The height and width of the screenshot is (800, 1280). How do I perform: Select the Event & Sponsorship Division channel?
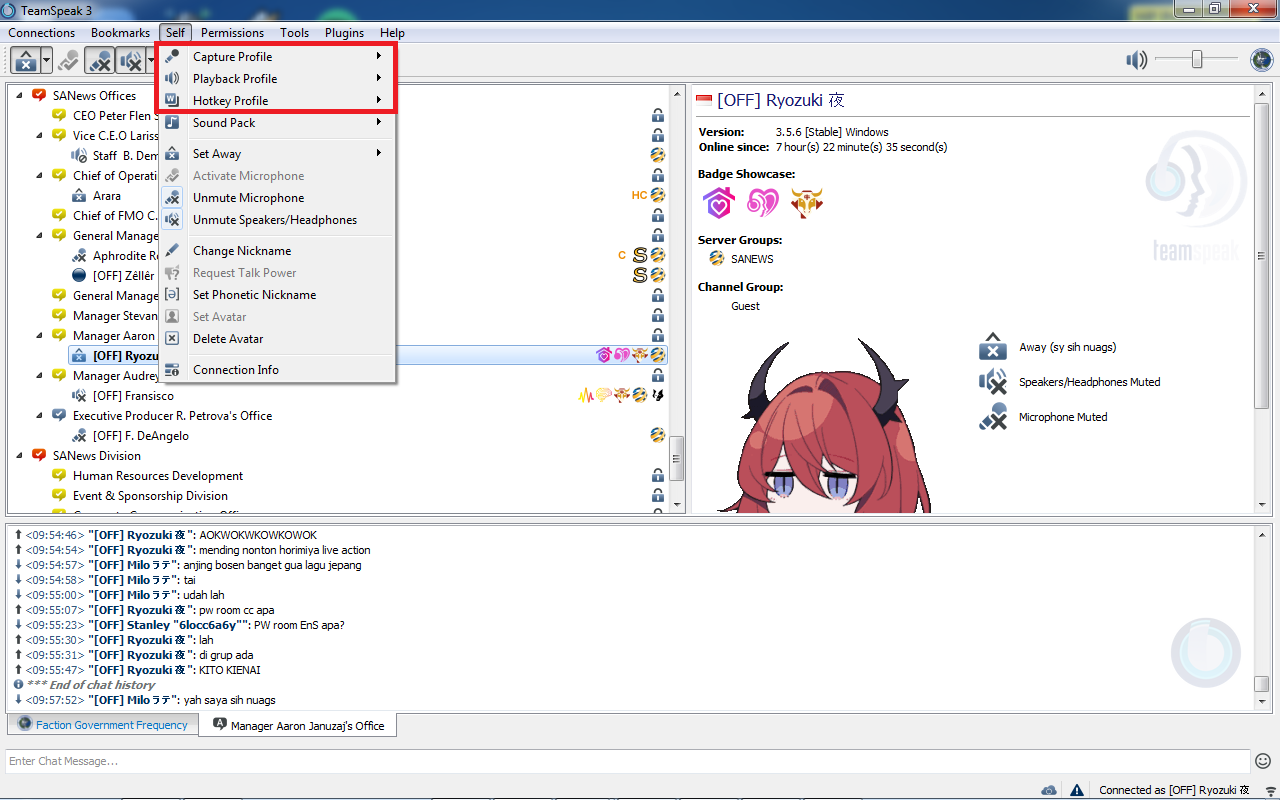(x=150, y=496)
